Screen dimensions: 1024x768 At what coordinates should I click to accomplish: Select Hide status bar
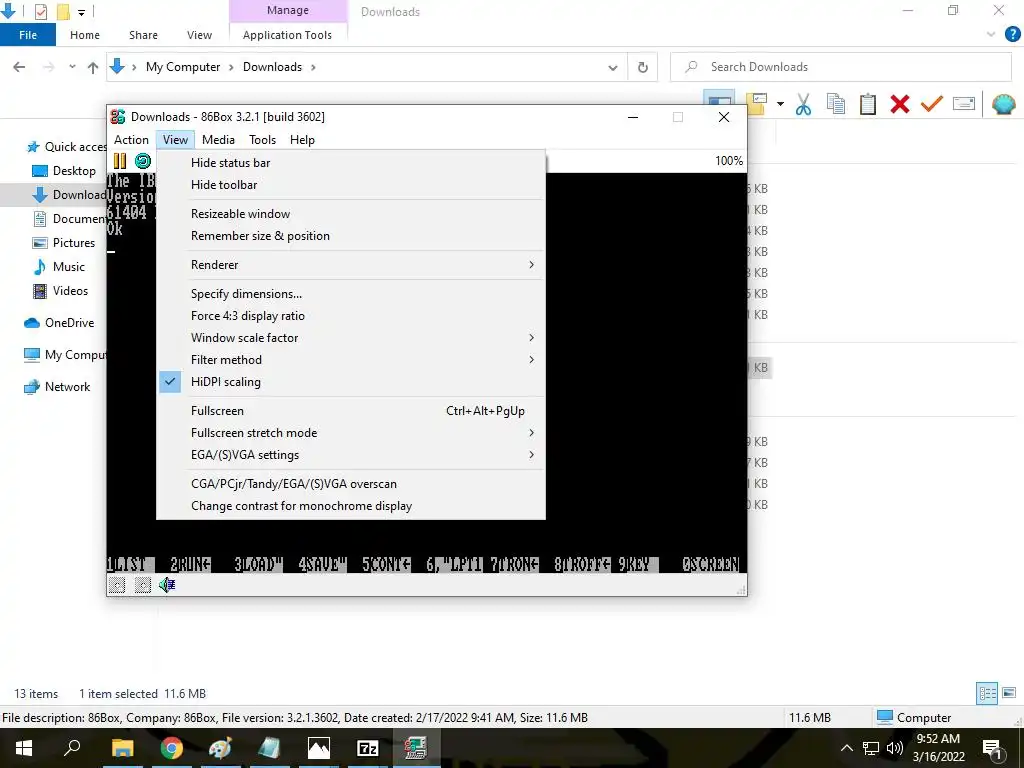[351, 163]
